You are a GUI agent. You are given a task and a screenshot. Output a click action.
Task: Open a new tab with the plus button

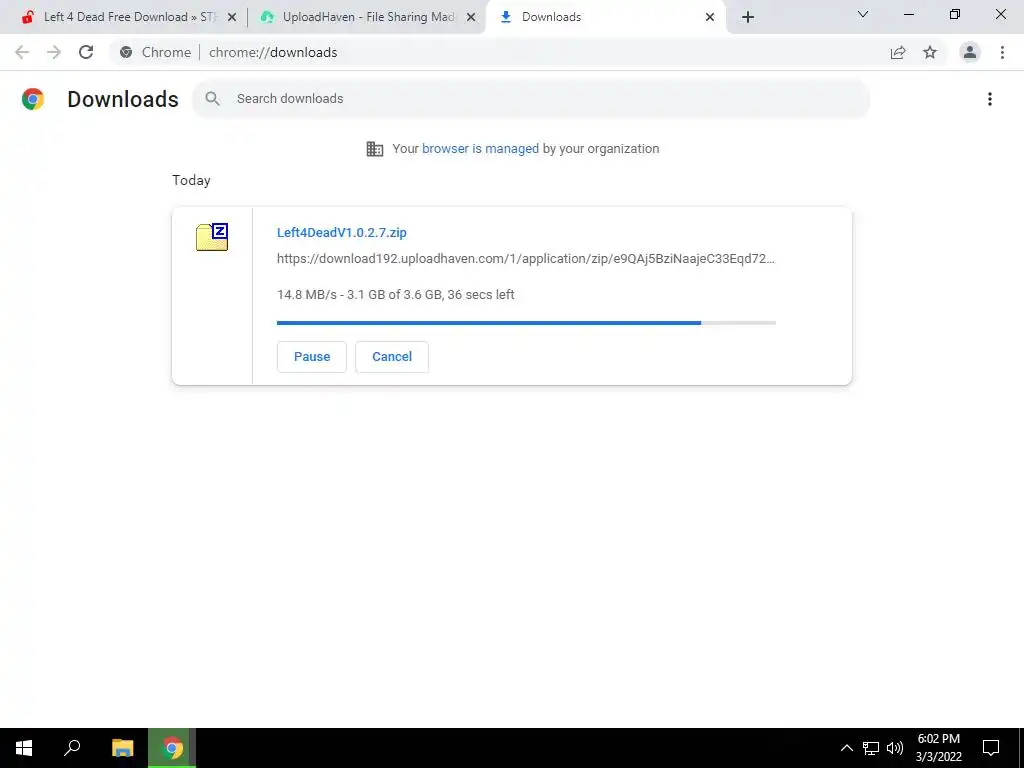[748, 17]
